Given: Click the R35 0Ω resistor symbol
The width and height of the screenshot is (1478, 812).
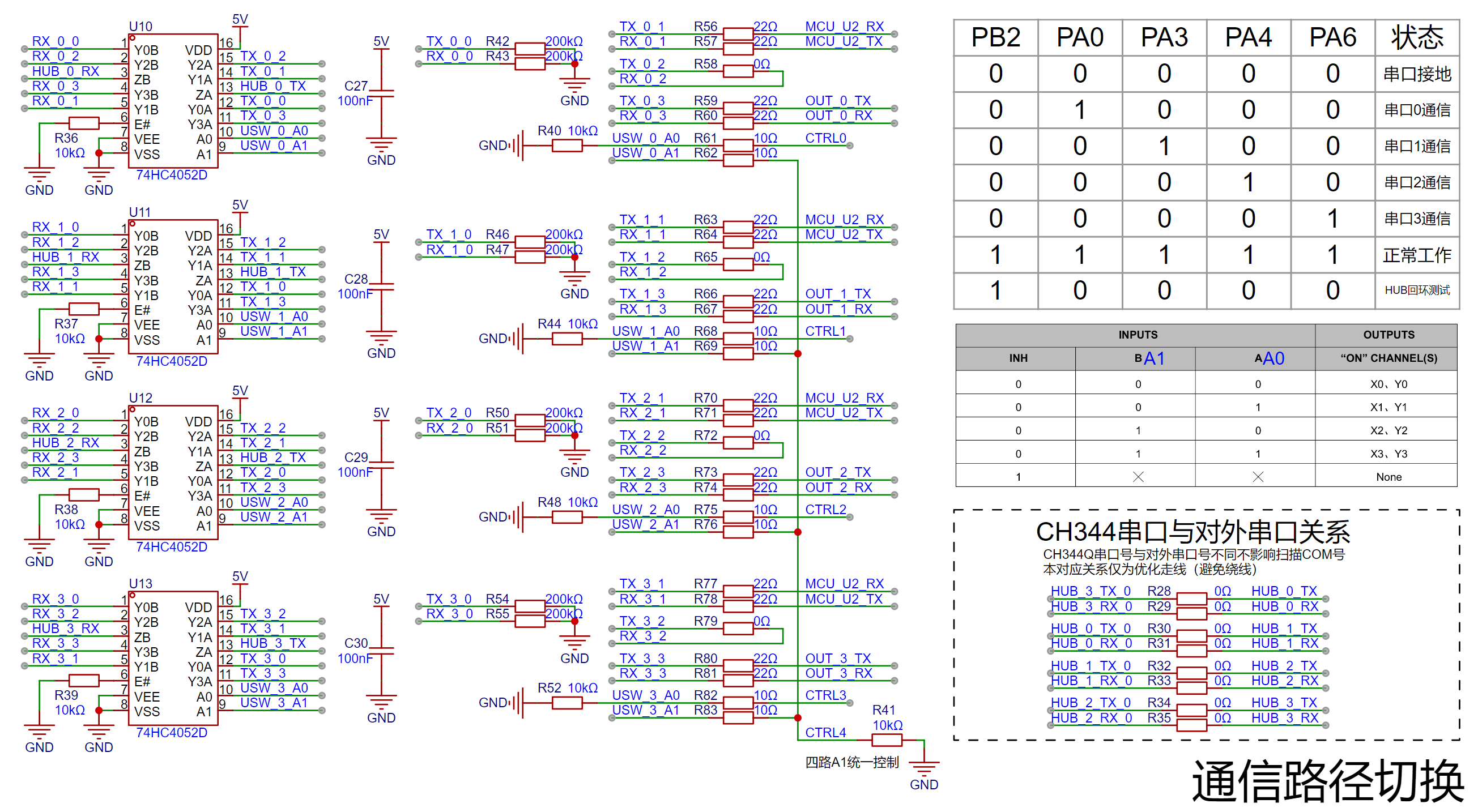Looking at the screenshot, I should [1192, 725].
